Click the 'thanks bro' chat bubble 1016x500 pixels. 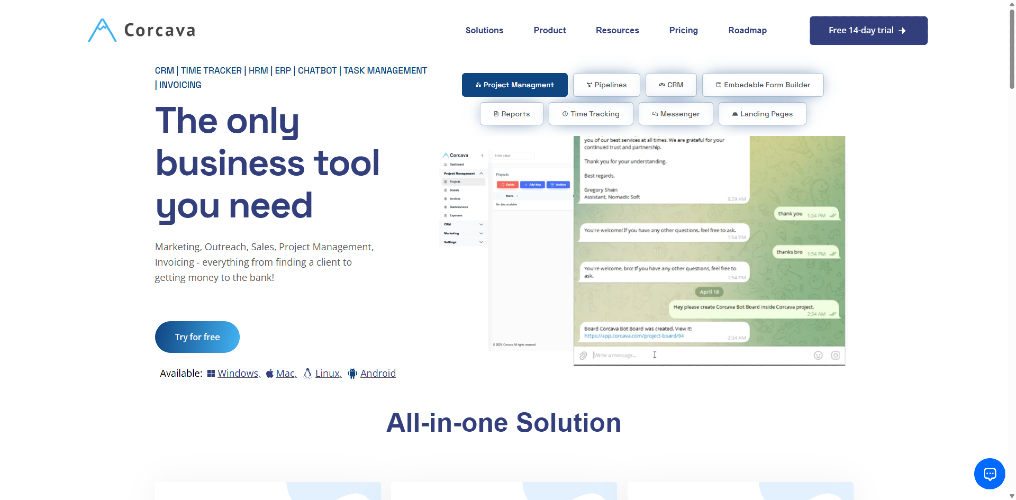pos(807,252)
